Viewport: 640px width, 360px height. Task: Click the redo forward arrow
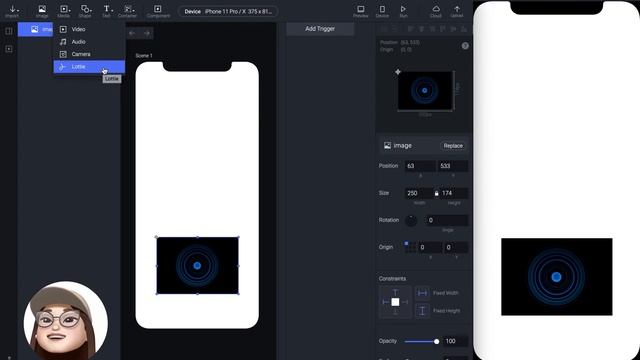147,33
